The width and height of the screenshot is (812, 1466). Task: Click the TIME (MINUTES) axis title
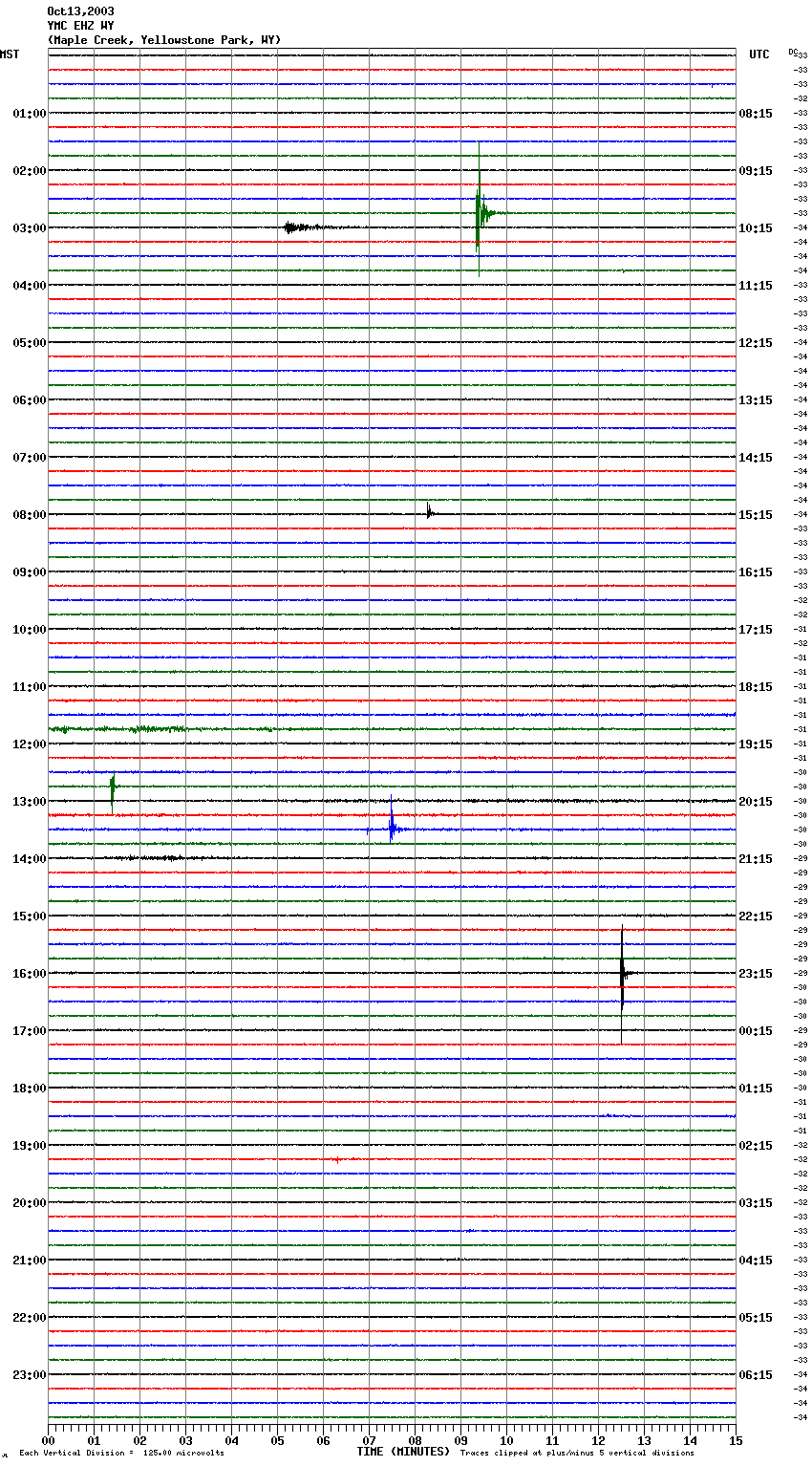[x=403, y=1452]
